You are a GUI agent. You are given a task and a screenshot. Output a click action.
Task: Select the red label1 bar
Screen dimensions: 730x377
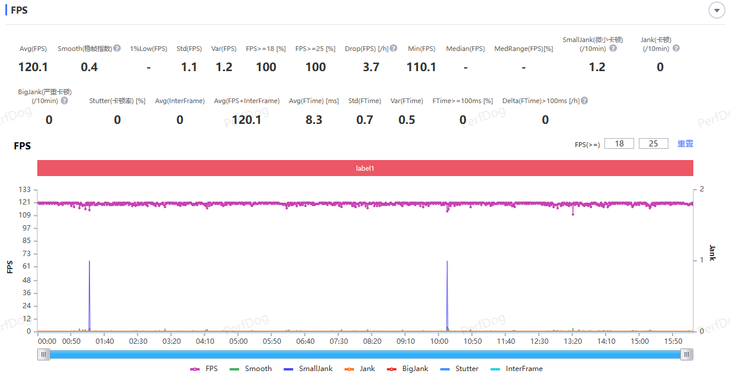point(365,168)
